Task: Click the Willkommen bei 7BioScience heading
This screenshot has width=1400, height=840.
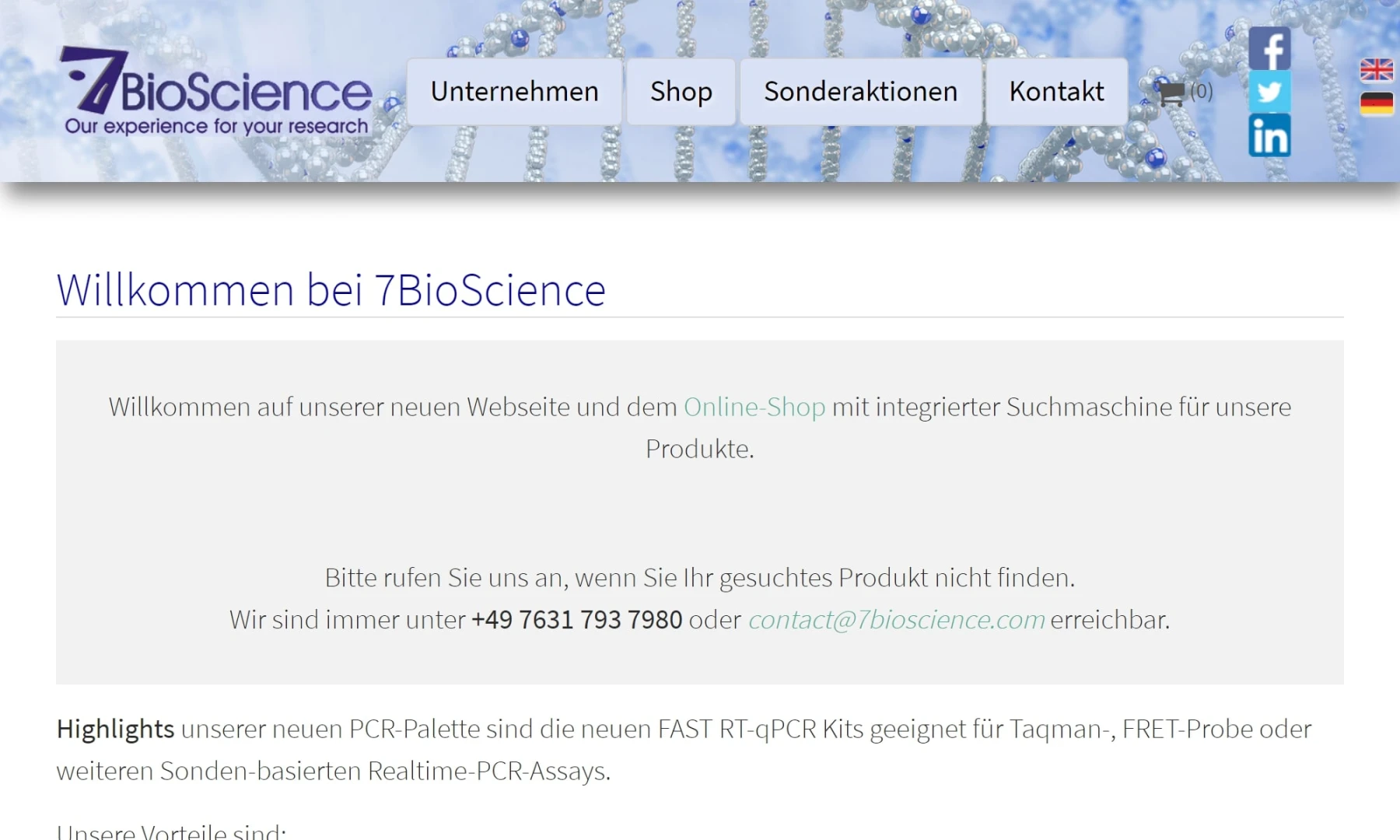Action: [x=331, y=290]
